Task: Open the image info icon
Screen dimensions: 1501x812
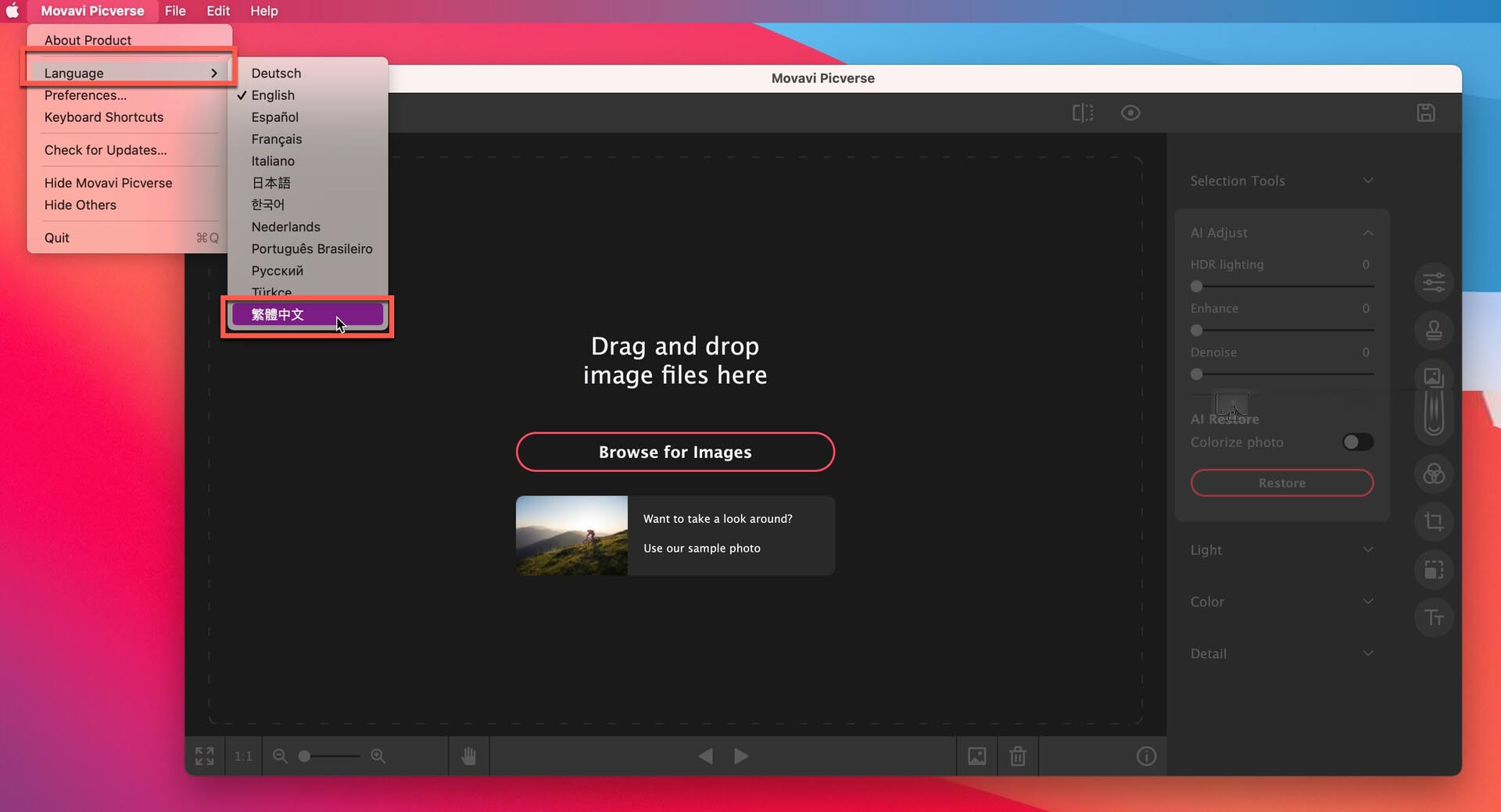Action: 1146,756
